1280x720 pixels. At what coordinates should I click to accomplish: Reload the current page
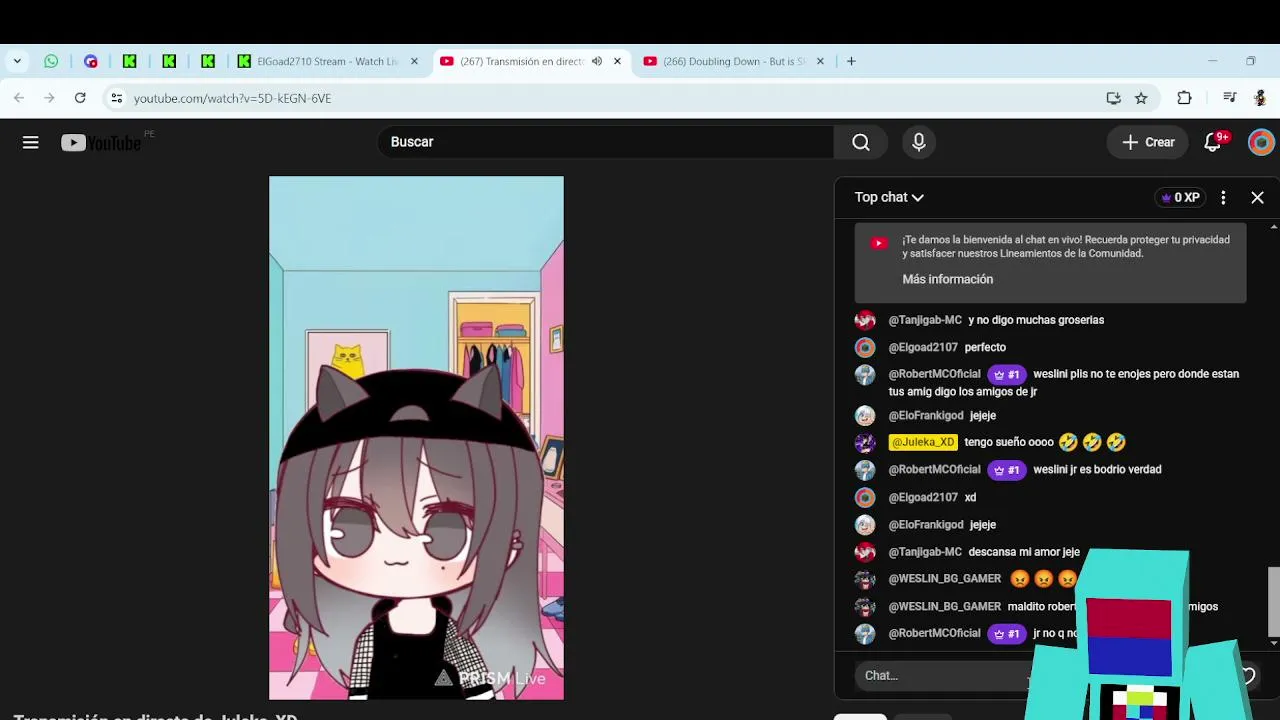coord(80,98)
